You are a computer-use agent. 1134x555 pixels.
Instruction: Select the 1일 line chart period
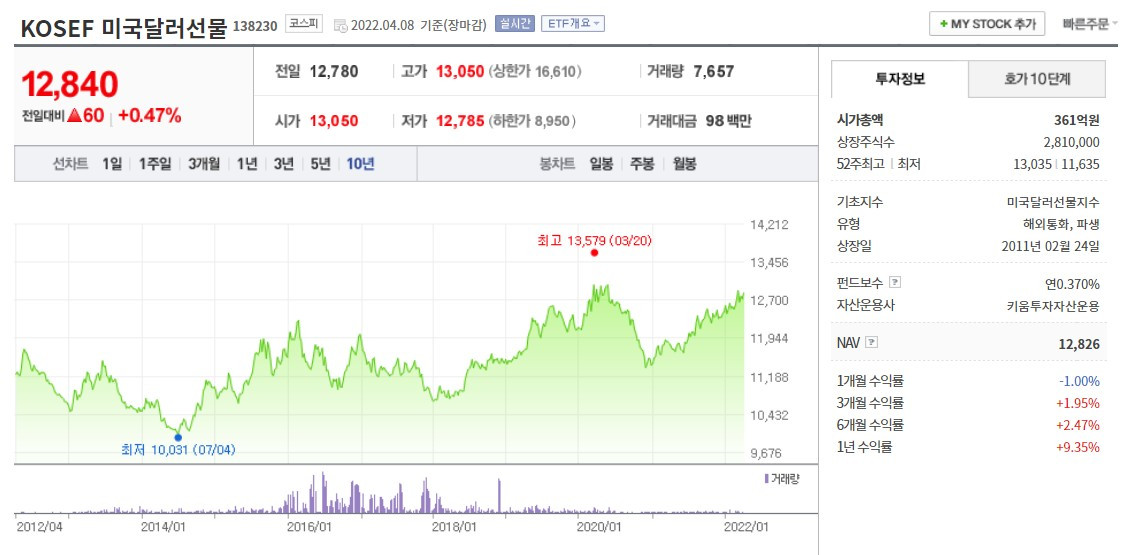click(x=112, y=164)
